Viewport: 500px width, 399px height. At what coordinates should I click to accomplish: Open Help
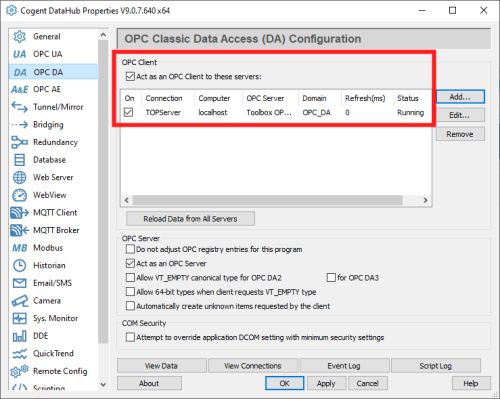(x=471, y=383)
